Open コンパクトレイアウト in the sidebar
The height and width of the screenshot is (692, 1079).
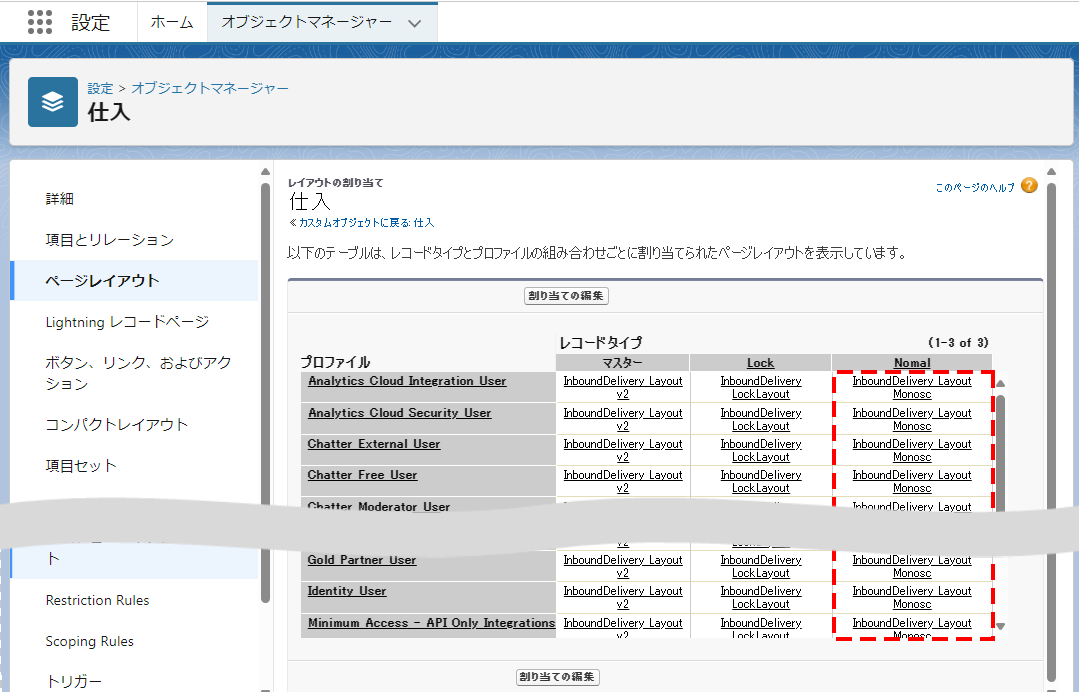(x=116, y=424)
